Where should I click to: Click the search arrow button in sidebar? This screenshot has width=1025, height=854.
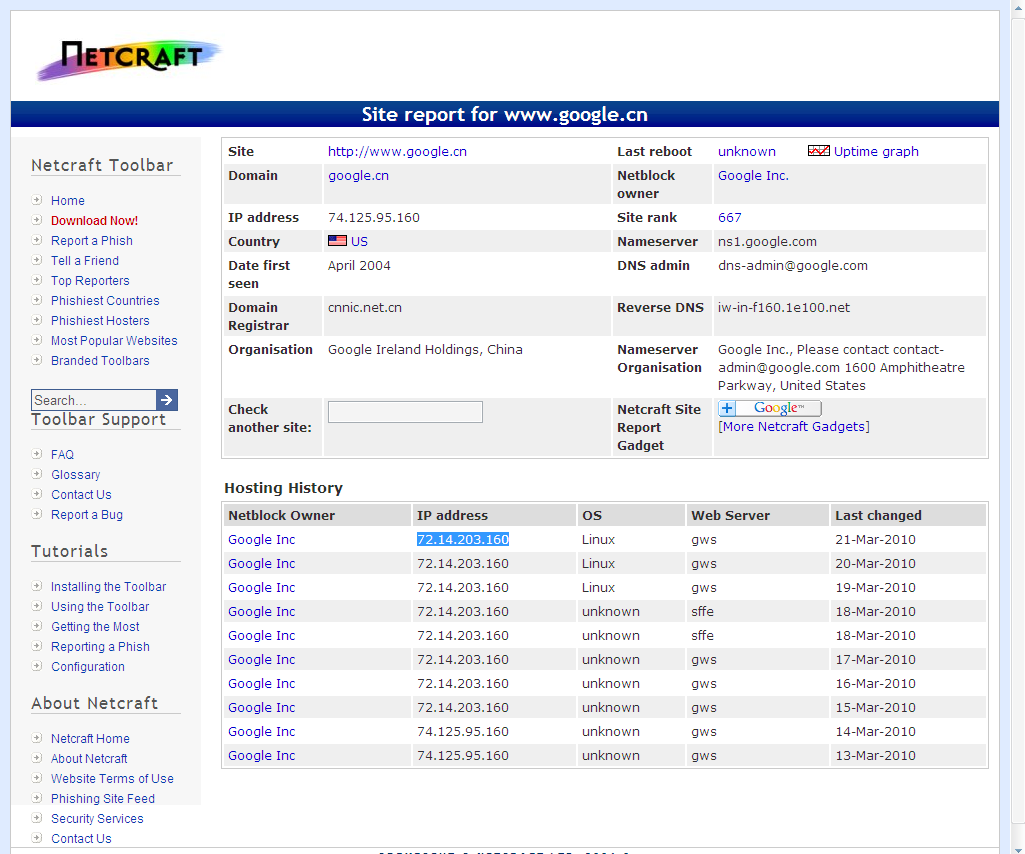(167, 400)
